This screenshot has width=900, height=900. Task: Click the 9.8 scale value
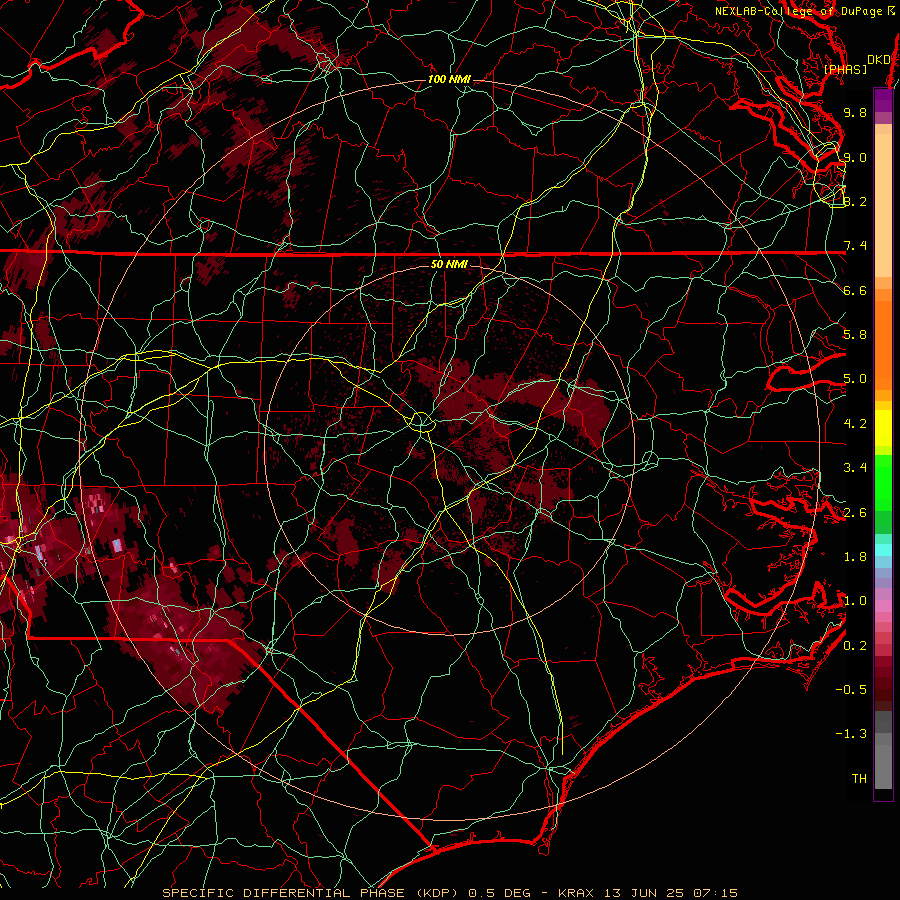855,112
